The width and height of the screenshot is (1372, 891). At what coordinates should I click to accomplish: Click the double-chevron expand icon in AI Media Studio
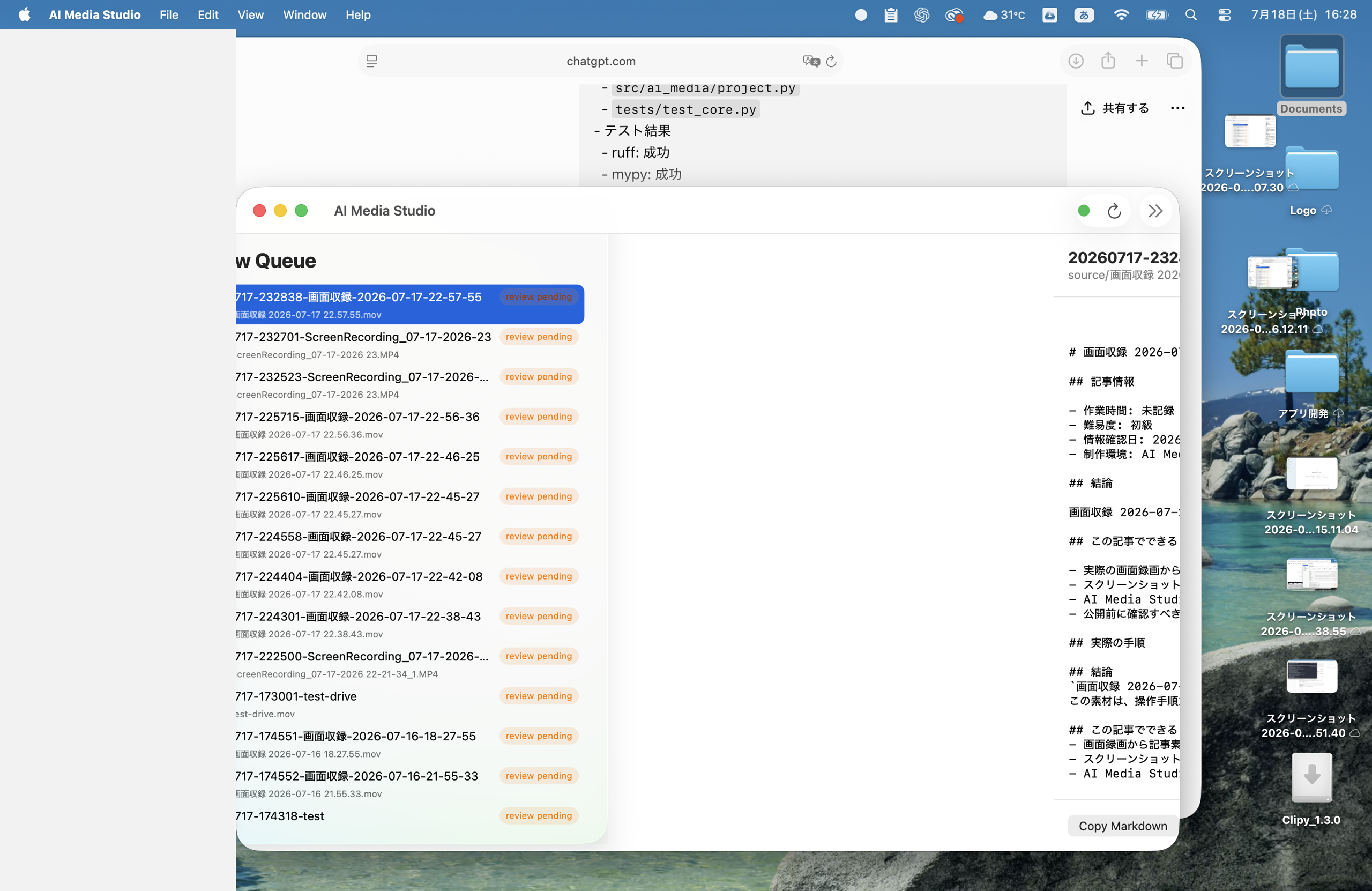1155,211
